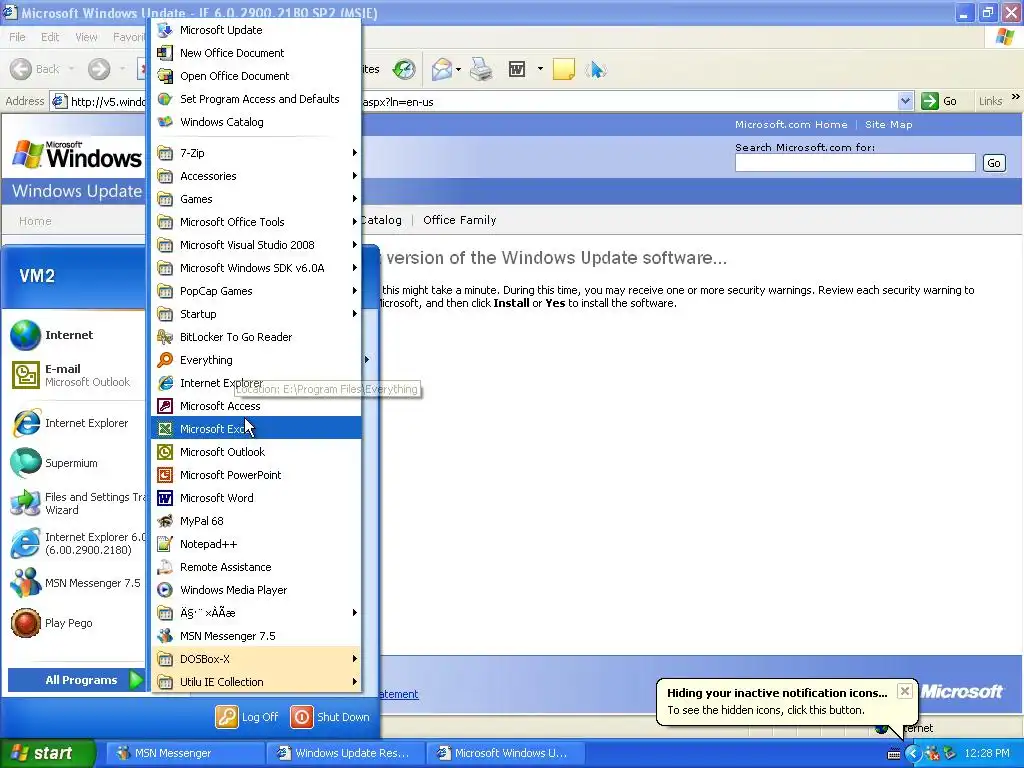Click the Log Off button
This screenshot has width=1024, height=768.
click(x=248, y=717)
